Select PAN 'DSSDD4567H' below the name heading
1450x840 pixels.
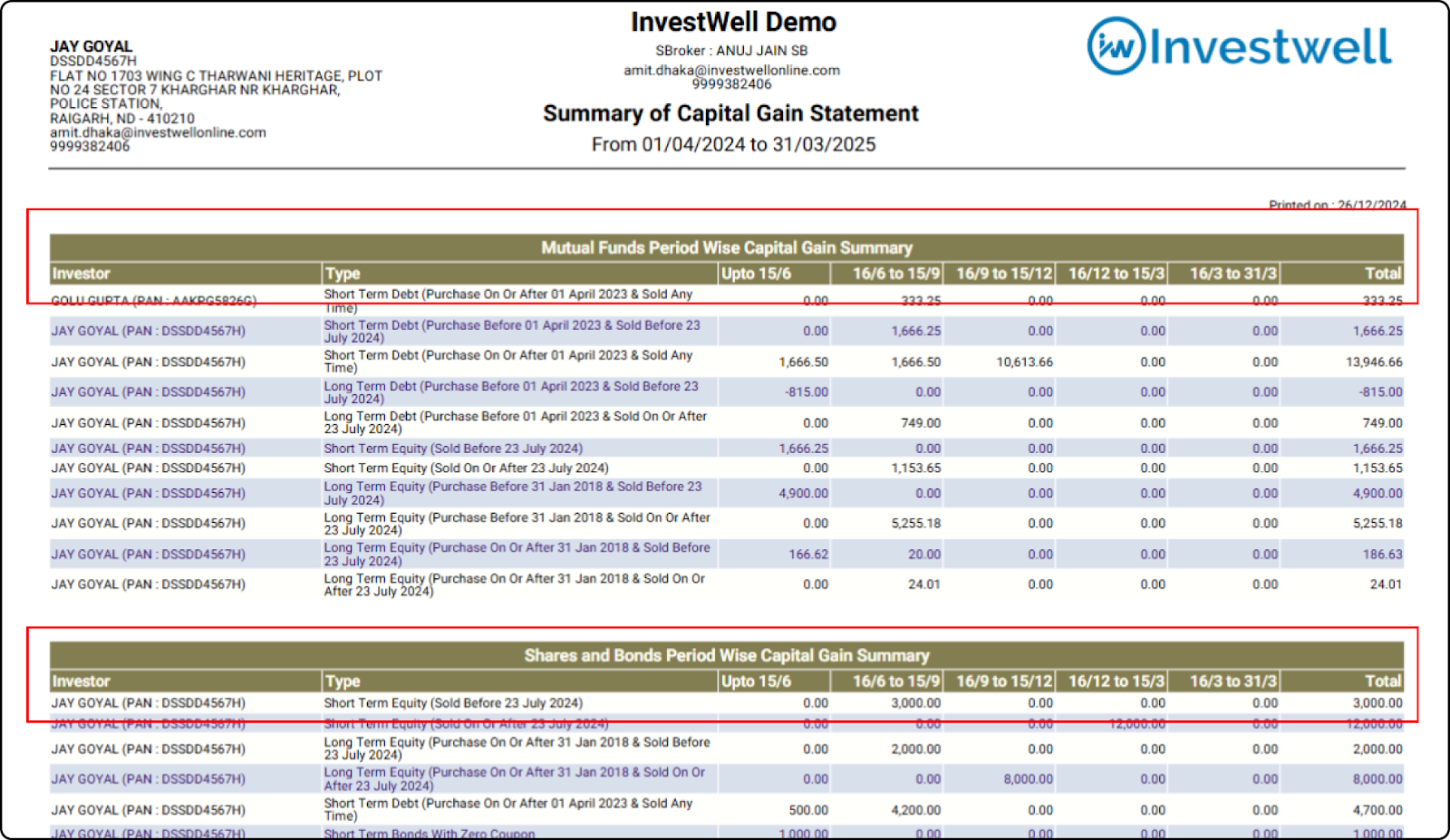(92, 61)
